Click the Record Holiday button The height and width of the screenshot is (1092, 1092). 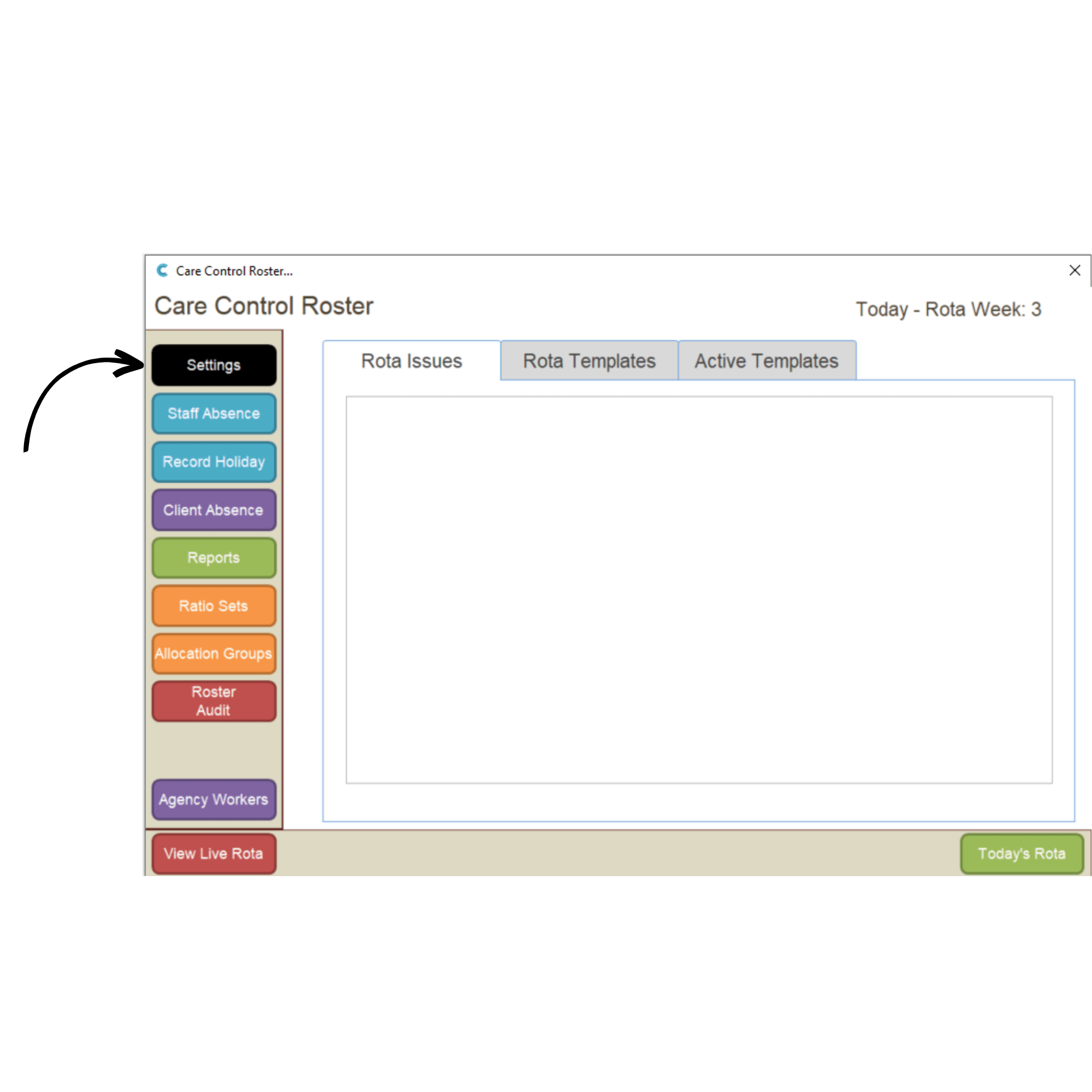tap(213, 462)
